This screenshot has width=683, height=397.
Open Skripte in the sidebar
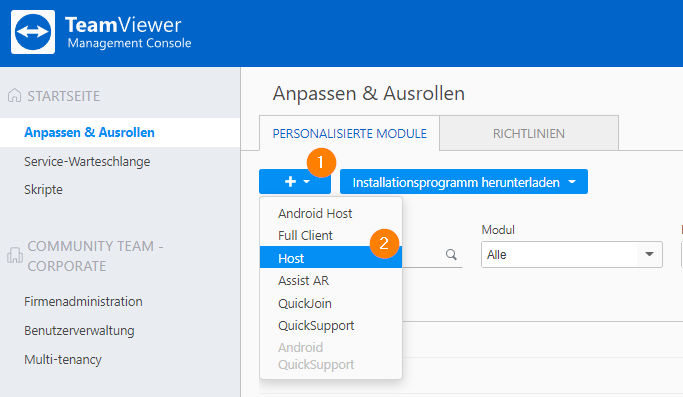click(x=43, y=190)
